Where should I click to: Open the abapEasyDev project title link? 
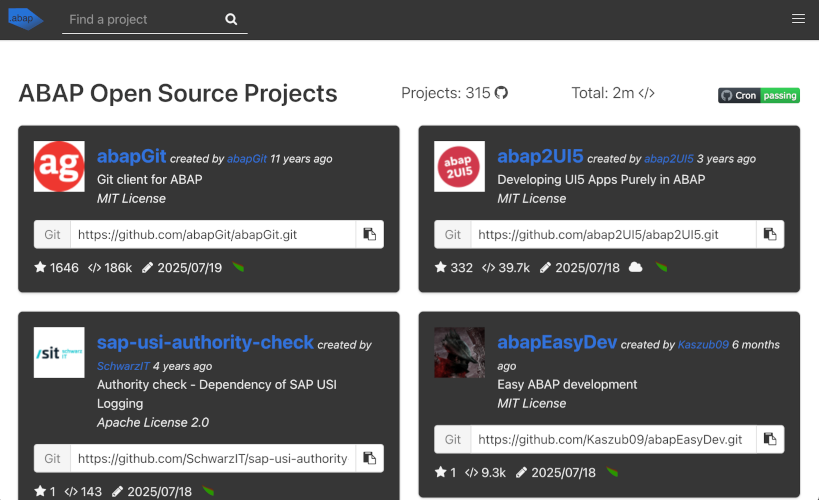(557, 342)
